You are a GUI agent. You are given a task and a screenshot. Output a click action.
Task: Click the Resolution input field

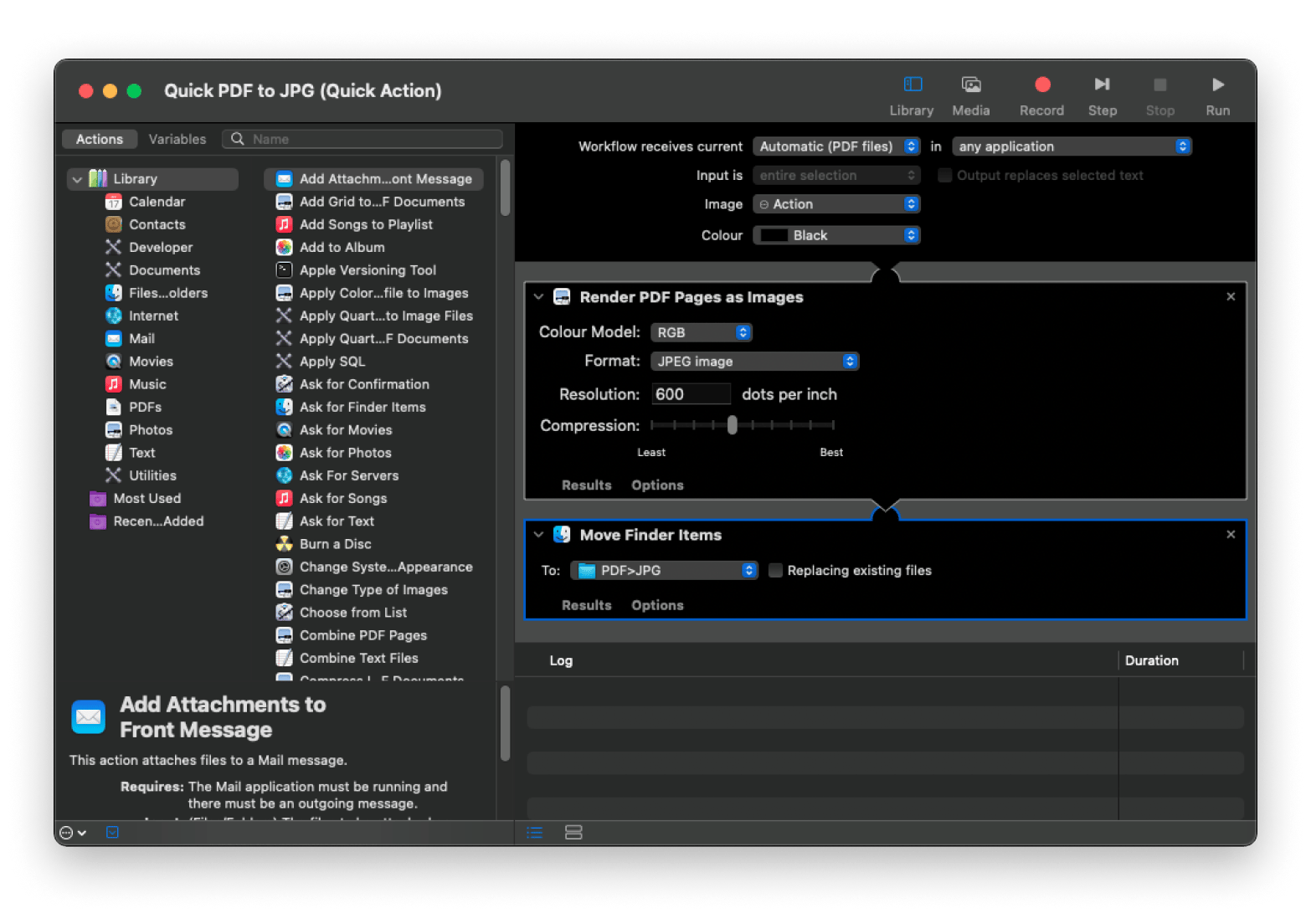pyautogui.click(x=691, y=394)
